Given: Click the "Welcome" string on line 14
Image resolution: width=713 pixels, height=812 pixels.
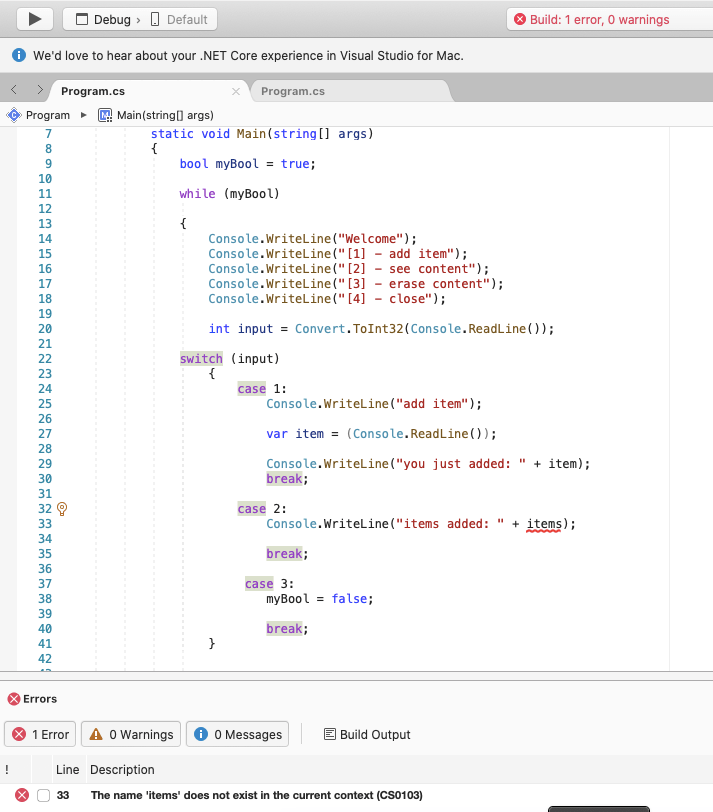Looking at the screenshot, I should click(x=371, y=239).
